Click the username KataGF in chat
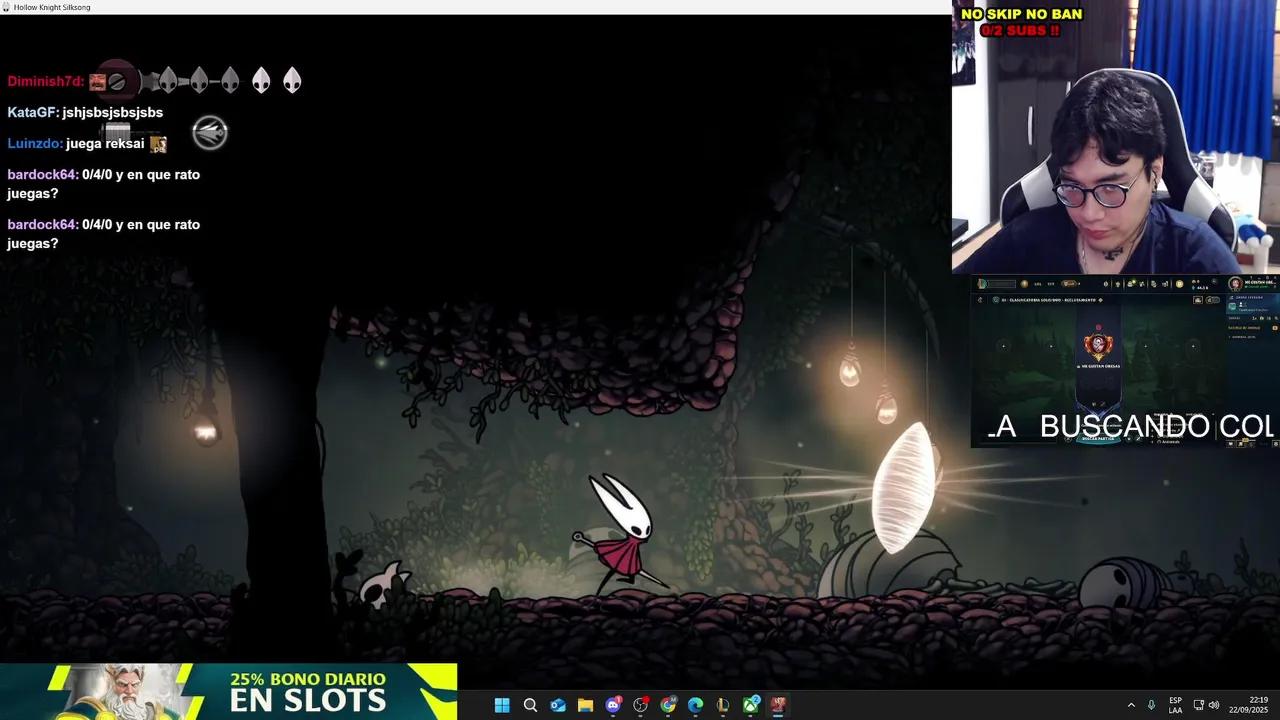The height and width of the screenshot is (720, 1280). pos(33,113)
